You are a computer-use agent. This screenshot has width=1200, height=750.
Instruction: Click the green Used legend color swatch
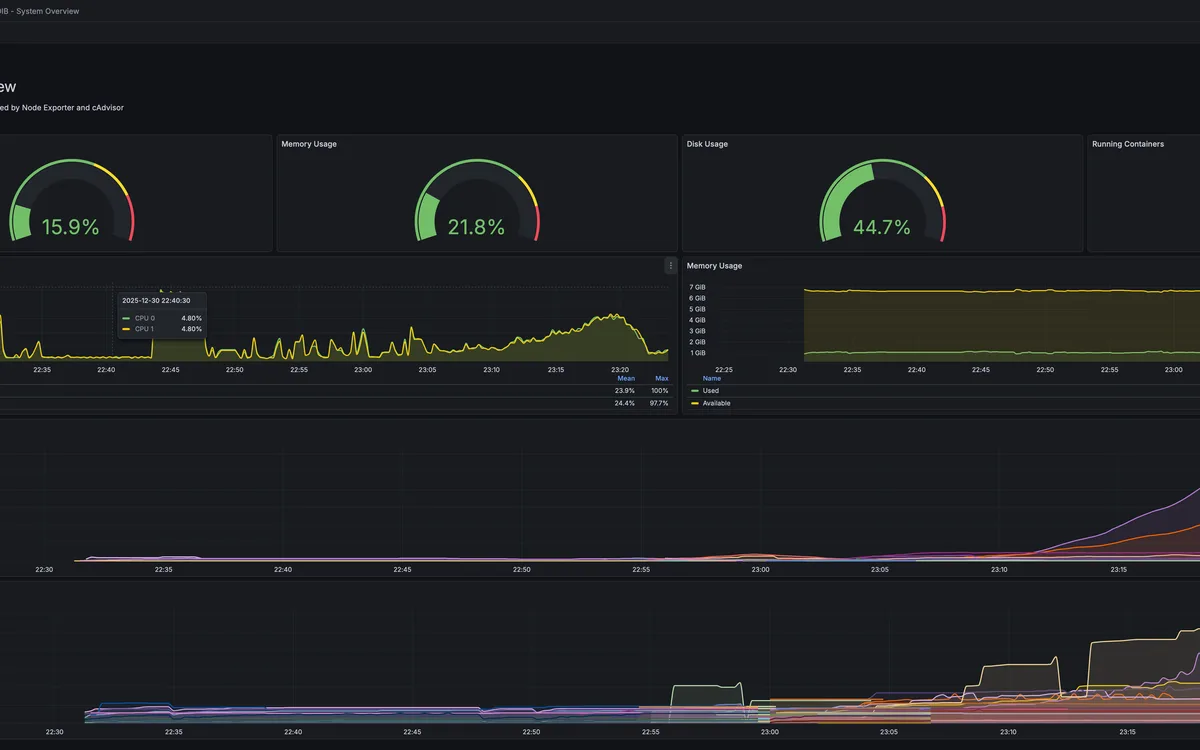tap(695, 391)
